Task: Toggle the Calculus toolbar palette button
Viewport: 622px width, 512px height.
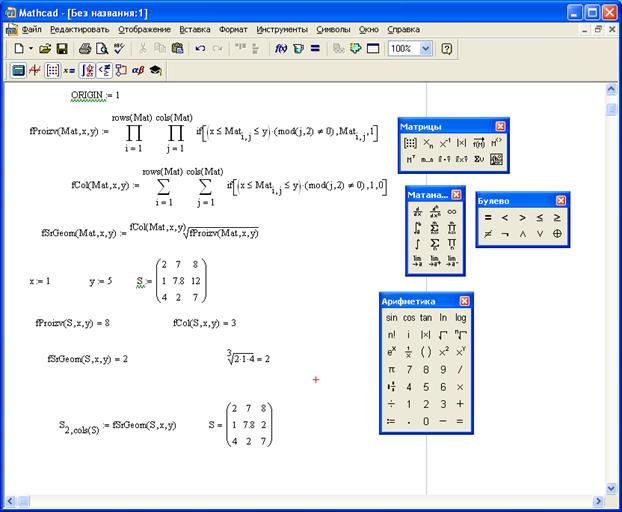Action: [87, 71]
